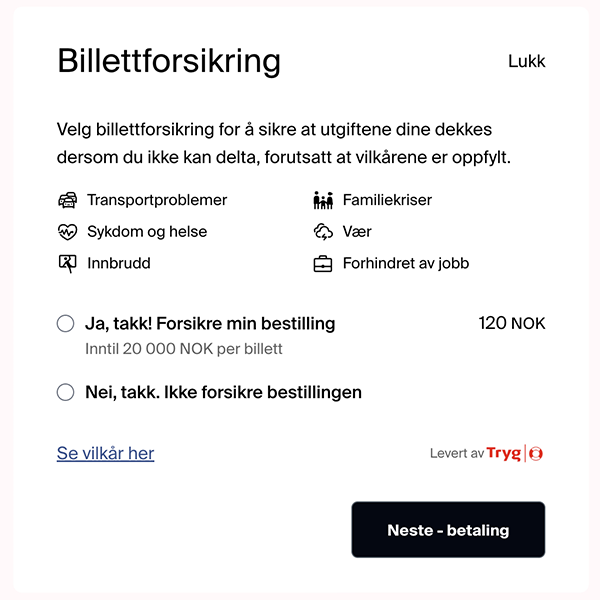Click the "Inntil 20 000 NOK per billett" text

[184, 349]
